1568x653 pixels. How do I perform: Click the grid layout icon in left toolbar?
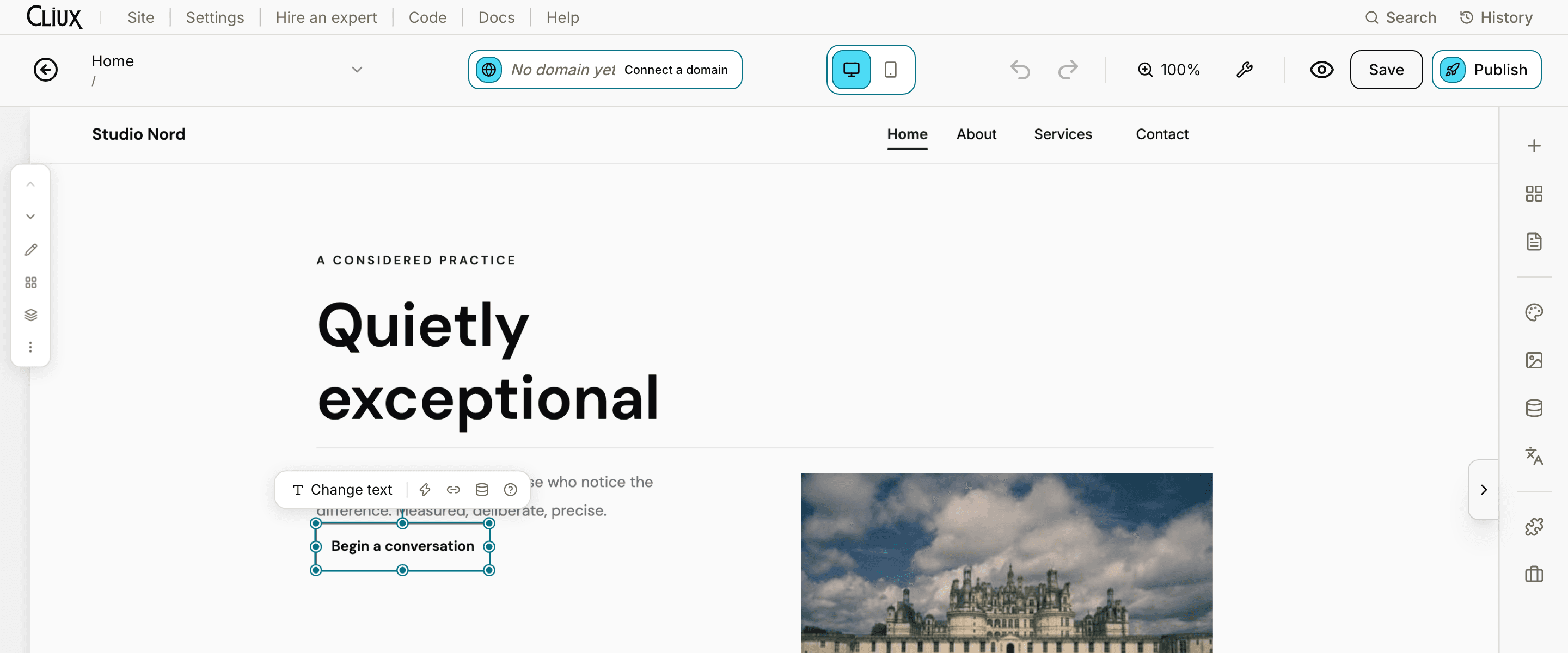(x=30, y=282)
